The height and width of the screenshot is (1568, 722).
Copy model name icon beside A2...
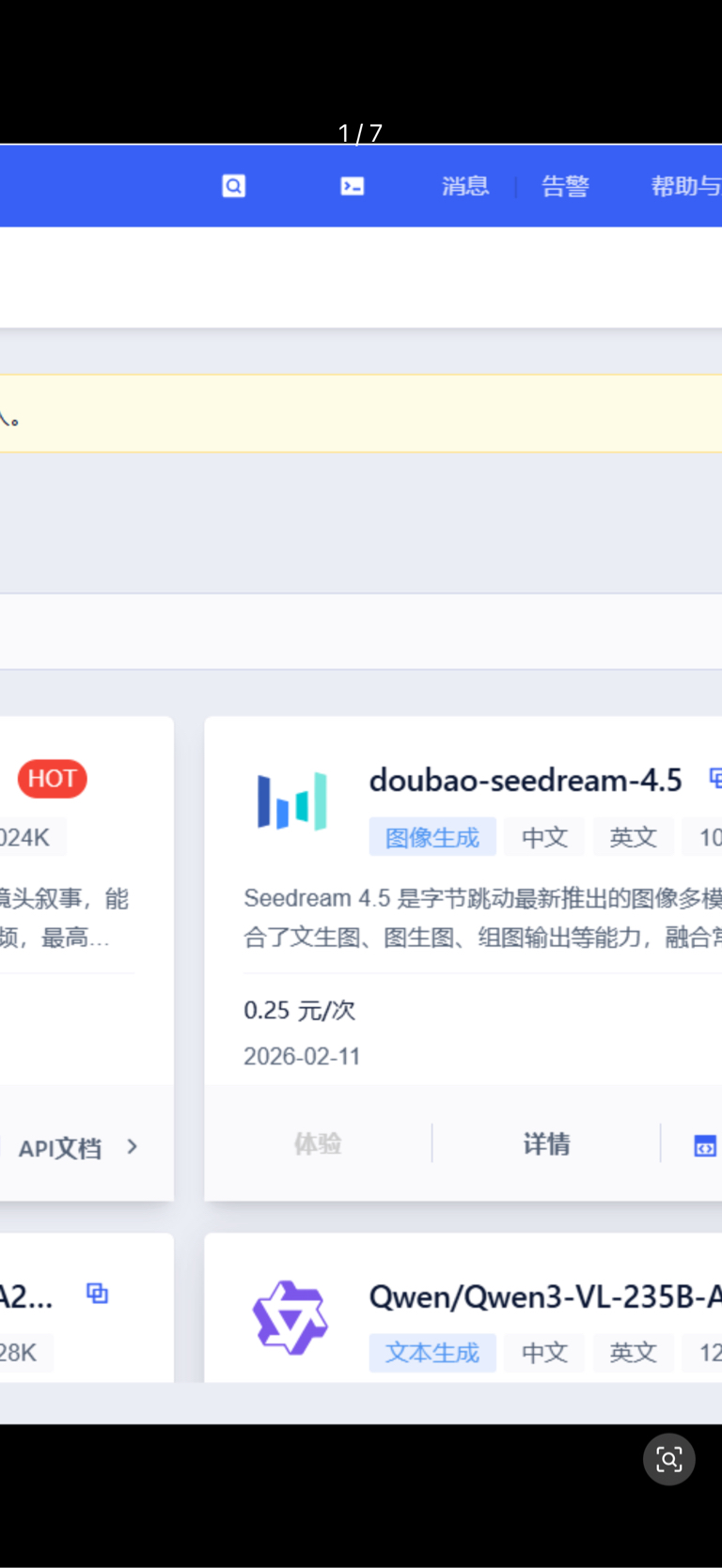[x=97, y=1294]
